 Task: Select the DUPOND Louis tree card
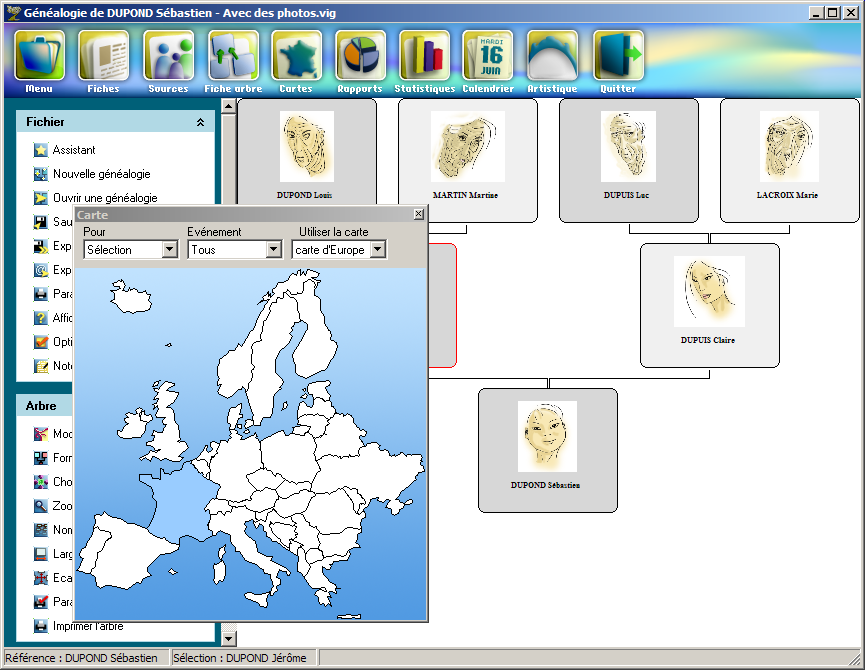[307, 152]
